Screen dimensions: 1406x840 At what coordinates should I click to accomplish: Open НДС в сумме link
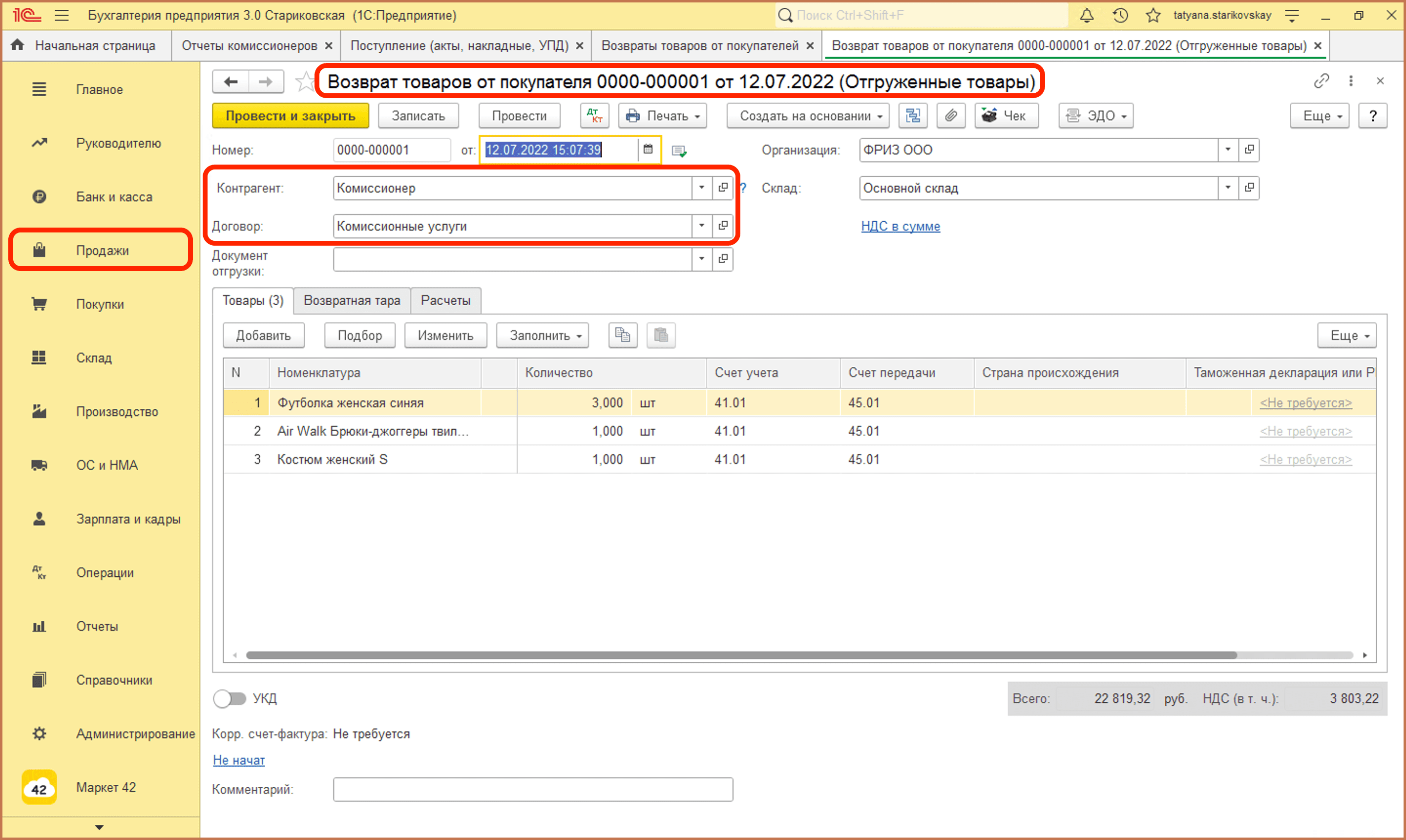click(901, 226)
